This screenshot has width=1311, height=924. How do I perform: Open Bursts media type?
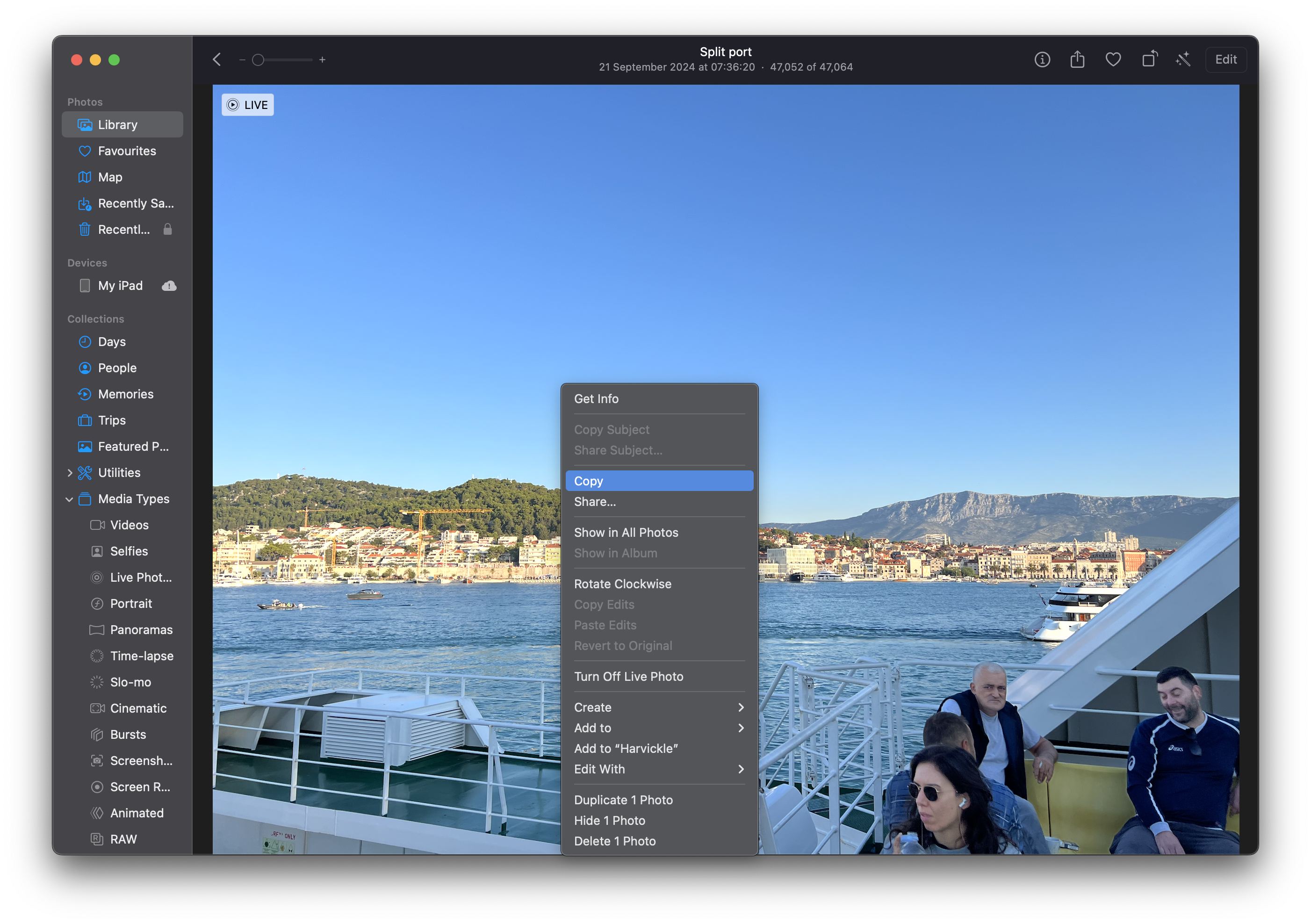(x=122, y=735)
